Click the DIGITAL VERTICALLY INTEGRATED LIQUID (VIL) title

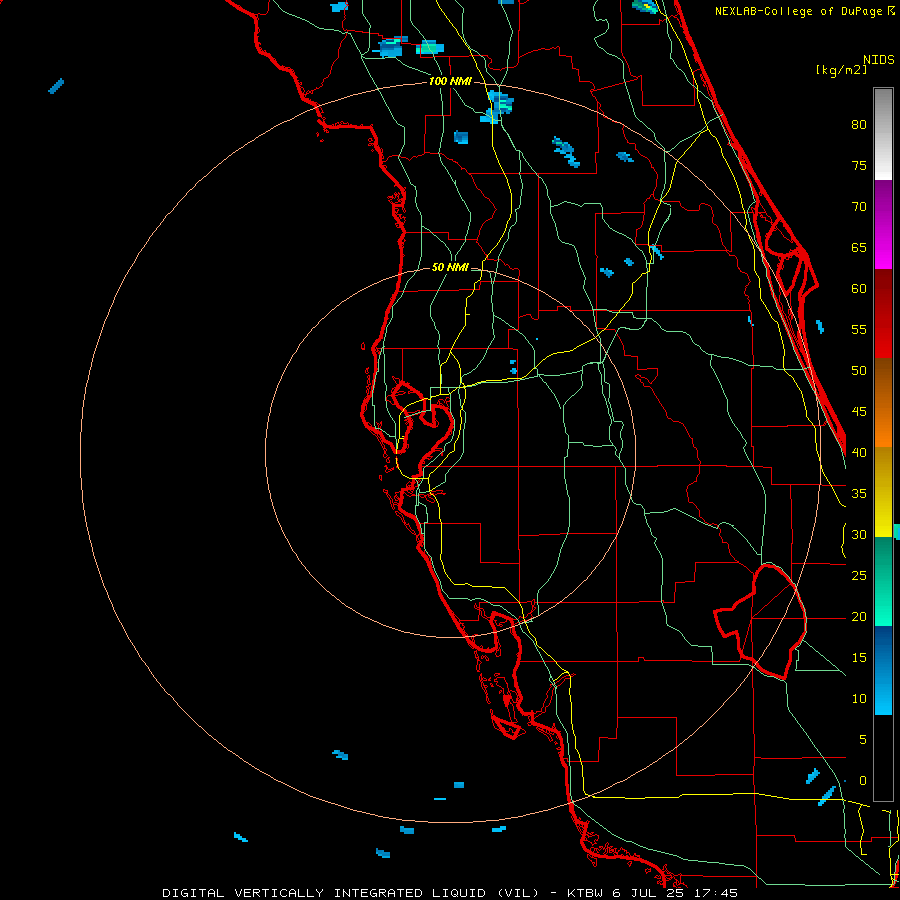coord(351,893)
